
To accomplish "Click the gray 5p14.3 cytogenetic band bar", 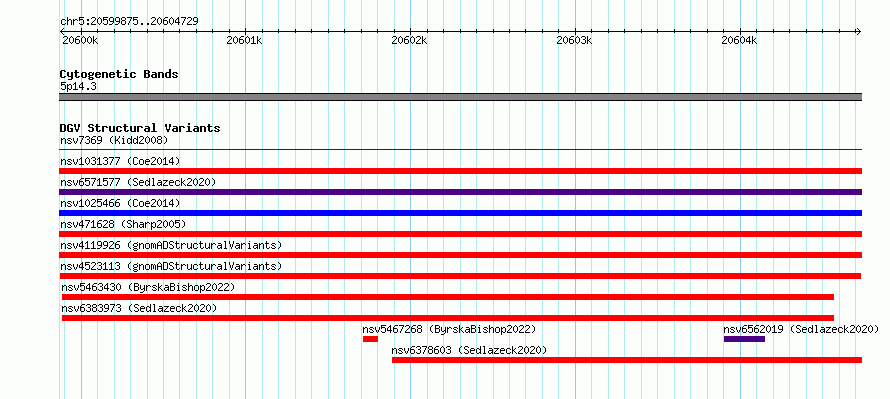I will (460, 96).
